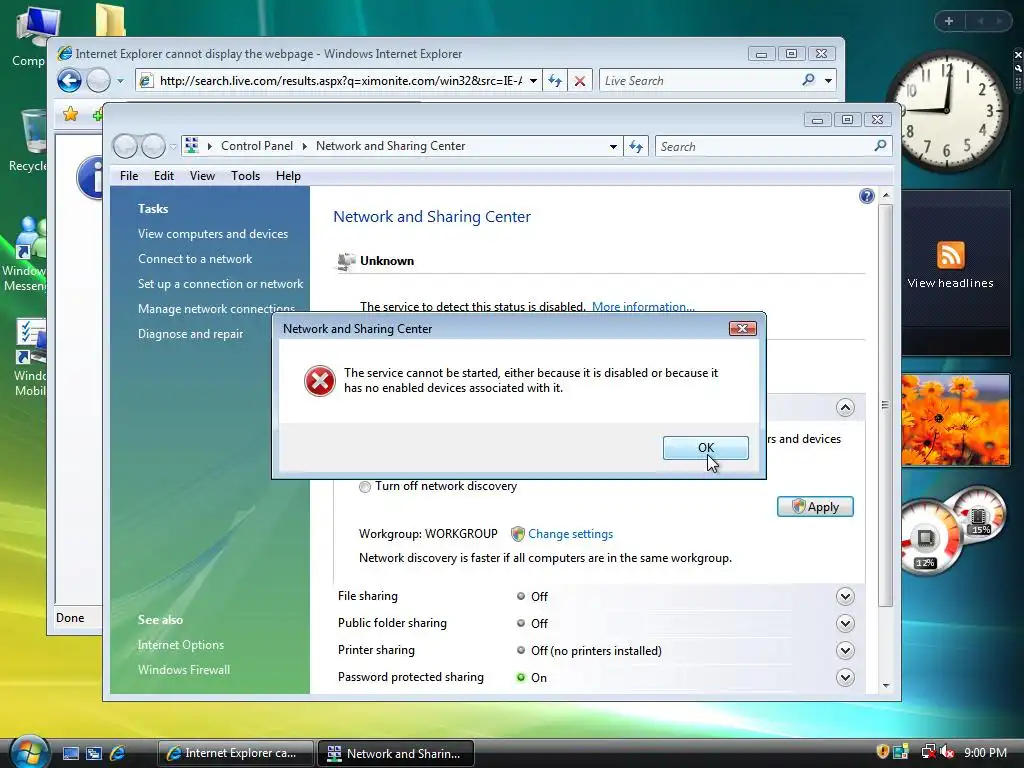Viewport: 1024px width, 768px height.
Task: Click the red error icon in the dialog
Action: tap(319, 381)
